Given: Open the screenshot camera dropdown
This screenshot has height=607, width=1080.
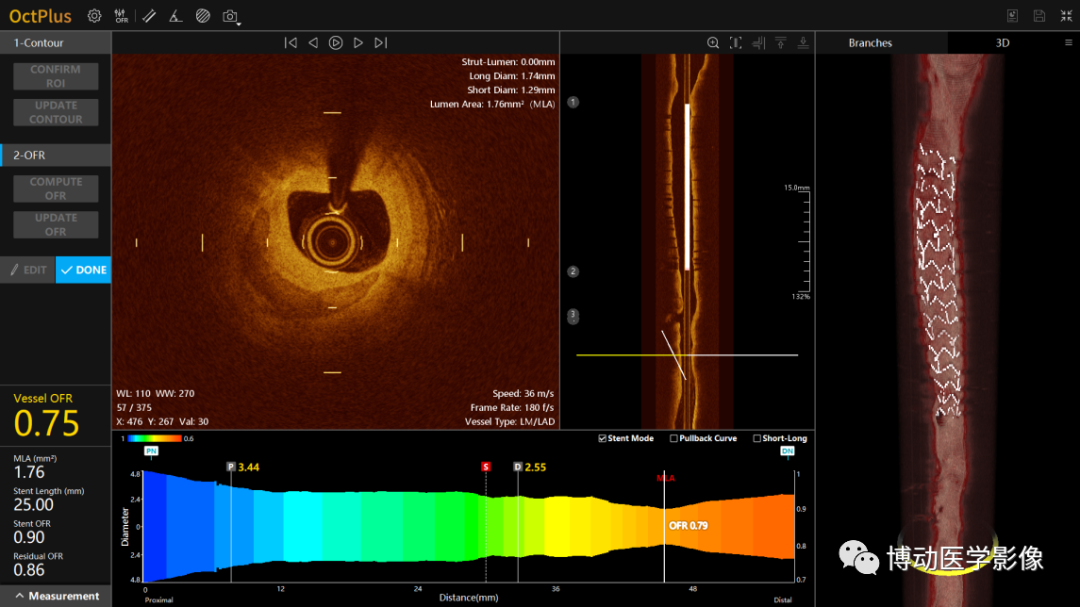Looking at the screenshot, I should click(232, 16).
